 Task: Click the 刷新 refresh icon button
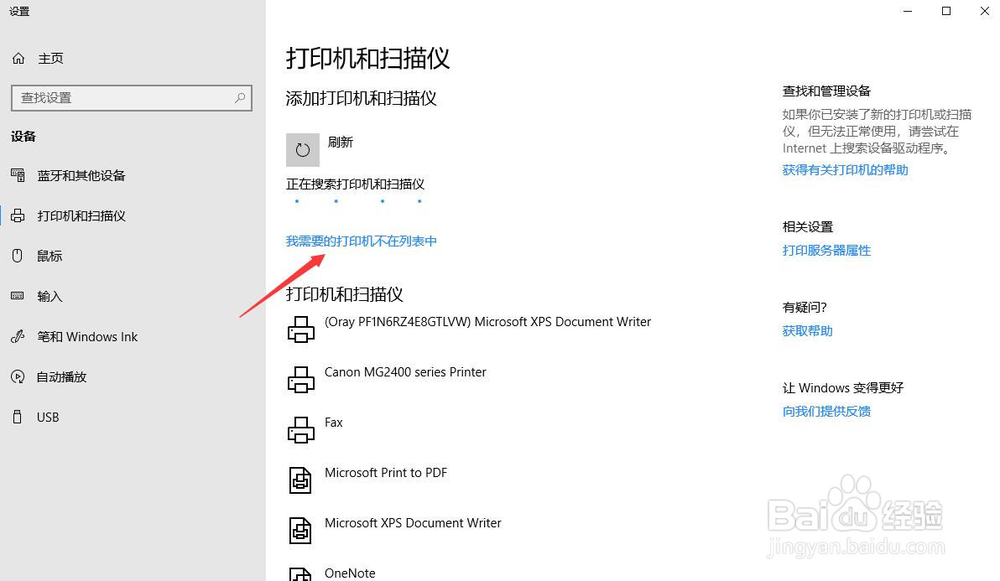[302, 150]
